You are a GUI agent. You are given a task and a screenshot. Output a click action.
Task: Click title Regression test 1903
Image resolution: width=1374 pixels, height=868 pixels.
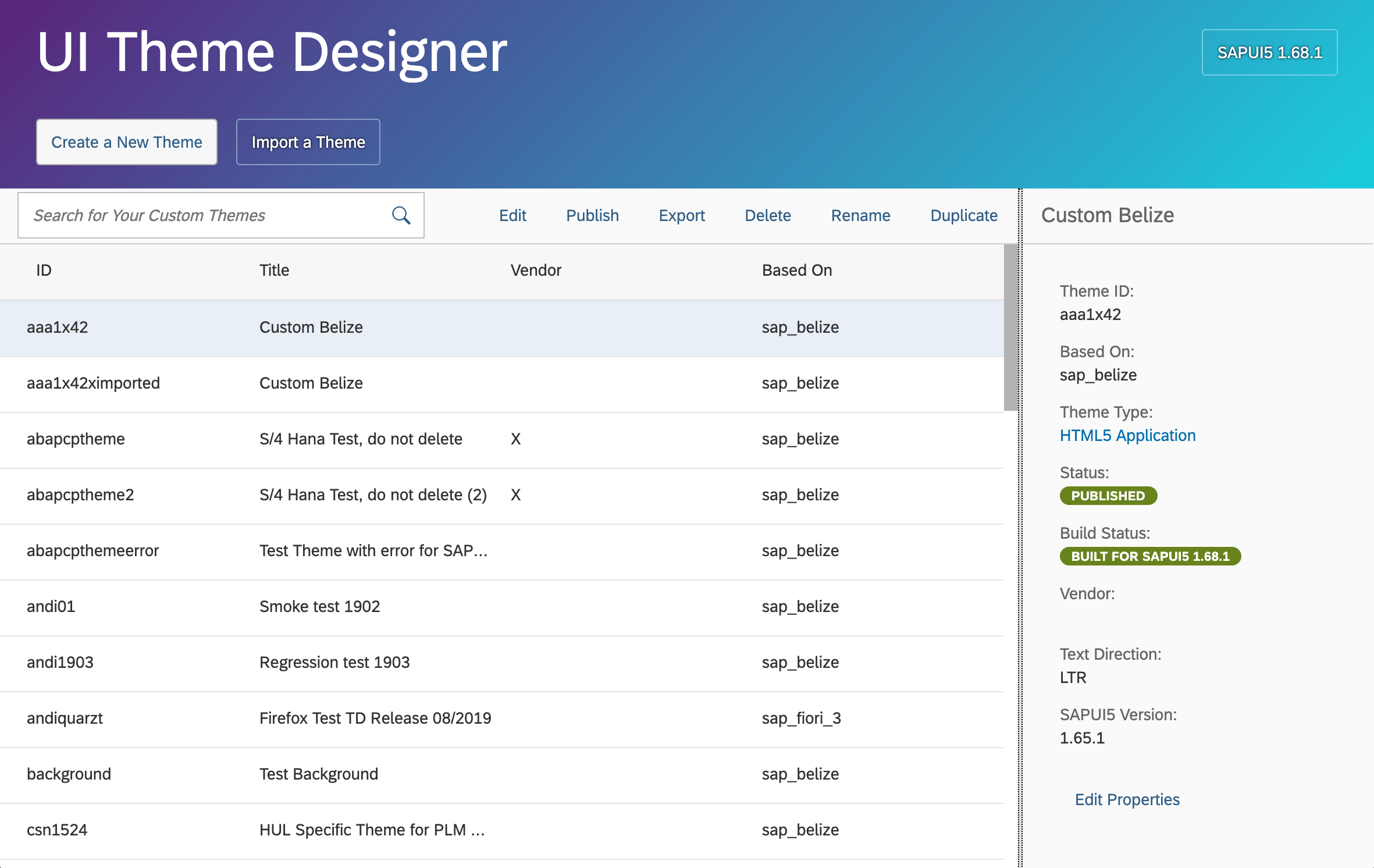334,662
